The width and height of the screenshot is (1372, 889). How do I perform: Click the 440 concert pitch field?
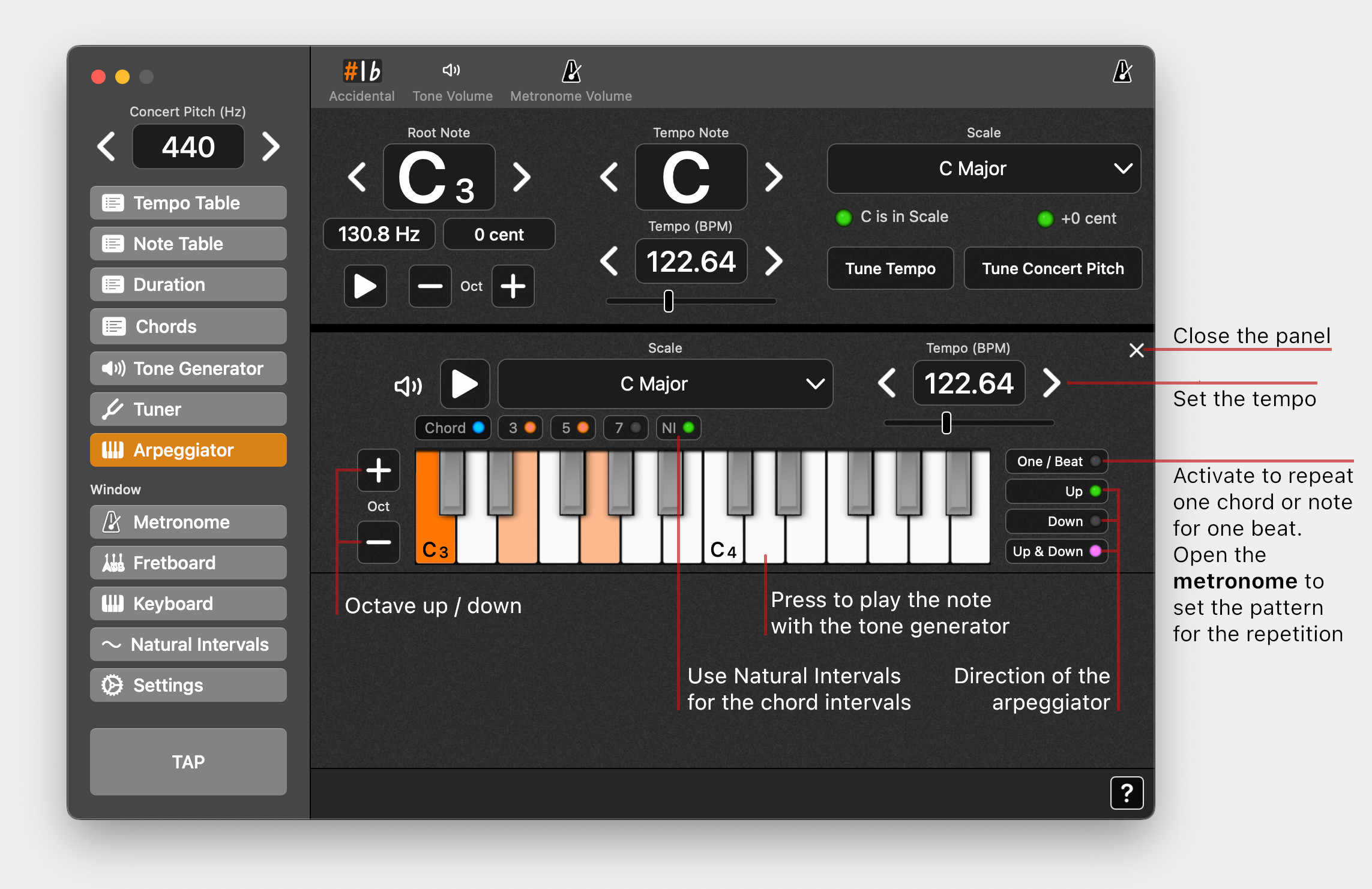click(188, 147)
